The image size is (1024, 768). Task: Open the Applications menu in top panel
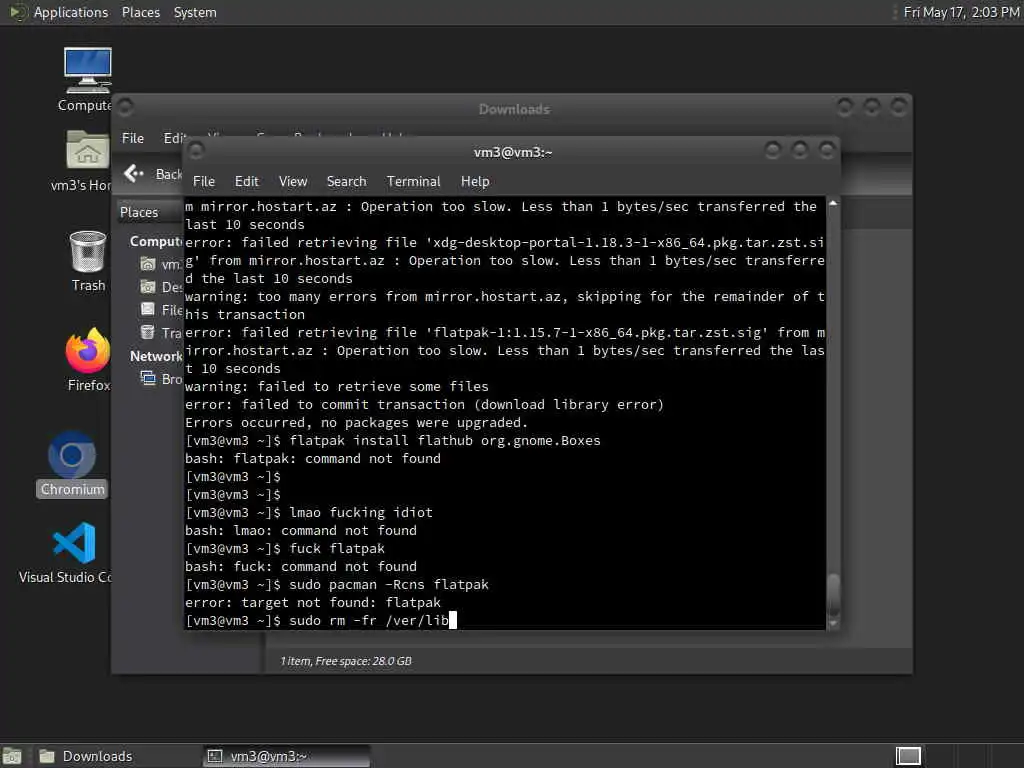[71, 12]
